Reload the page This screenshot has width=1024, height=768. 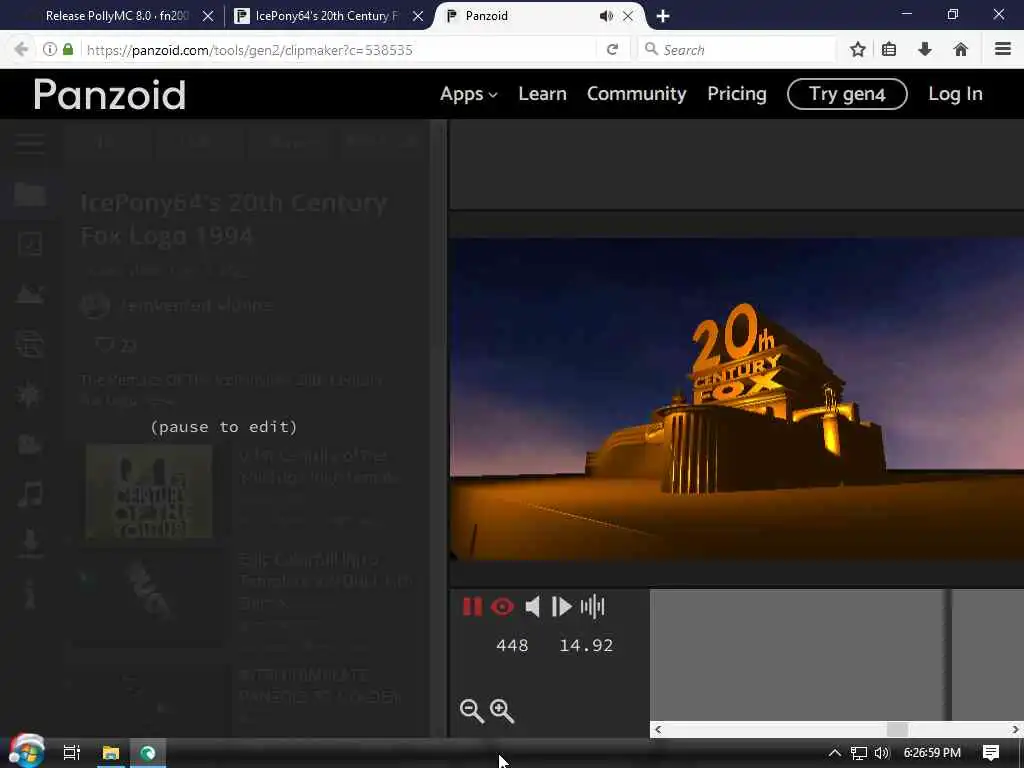[612, 50]
